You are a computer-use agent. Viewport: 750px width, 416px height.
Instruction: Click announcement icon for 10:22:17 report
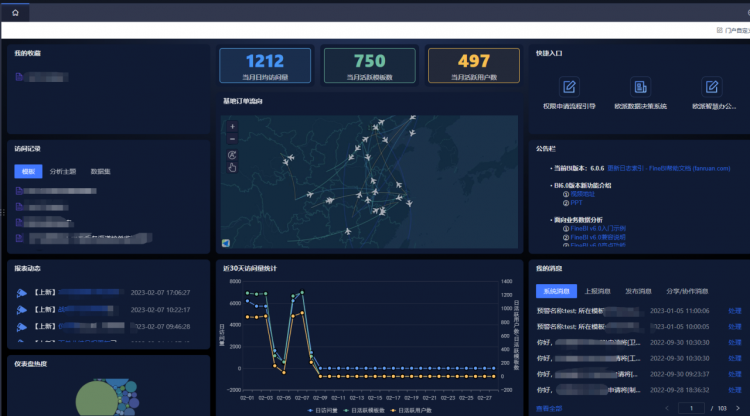pyautogui.click(x=21, y=310)
